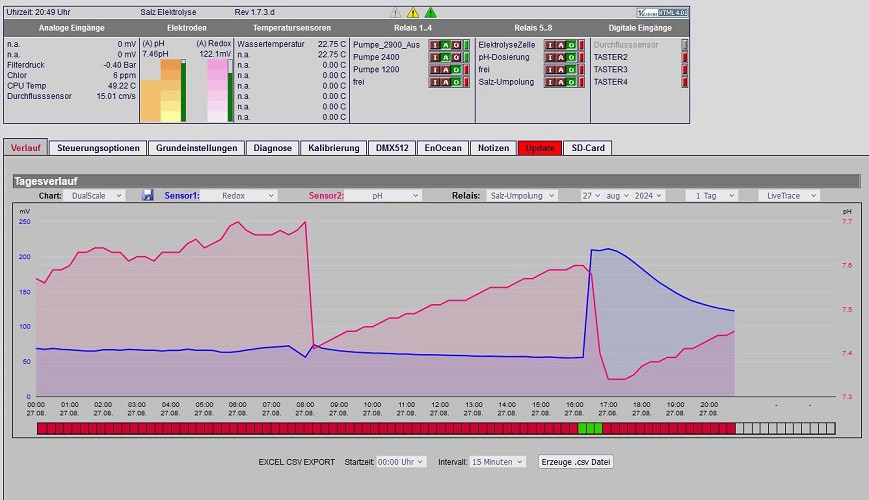Screen dimensions: 869x500
Task: Set ElektrolyseZelle relay to A (auto)
Action: [x=561, y=45]
